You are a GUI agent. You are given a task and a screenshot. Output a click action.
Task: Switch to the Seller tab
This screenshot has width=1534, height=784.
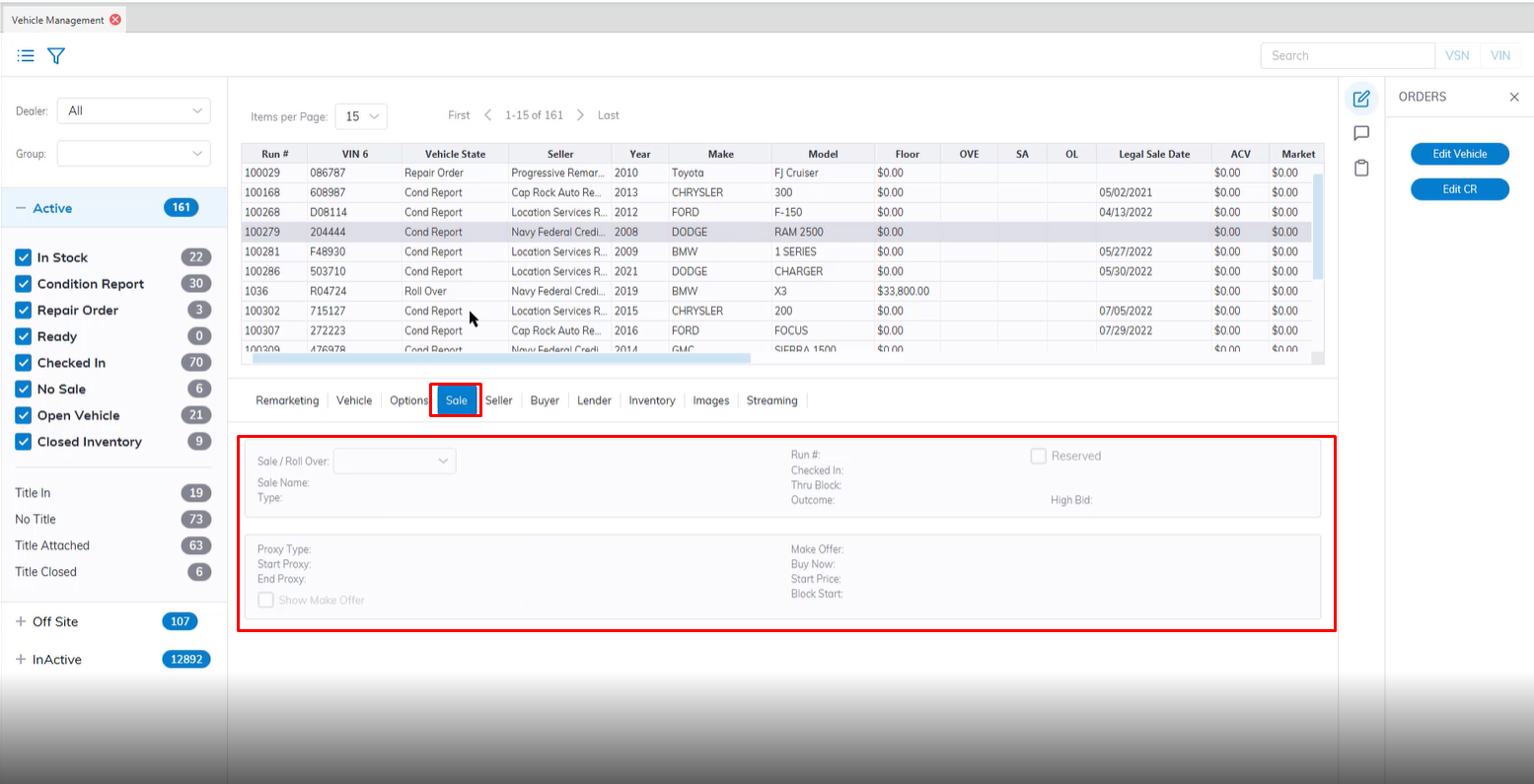click(499, 400)
